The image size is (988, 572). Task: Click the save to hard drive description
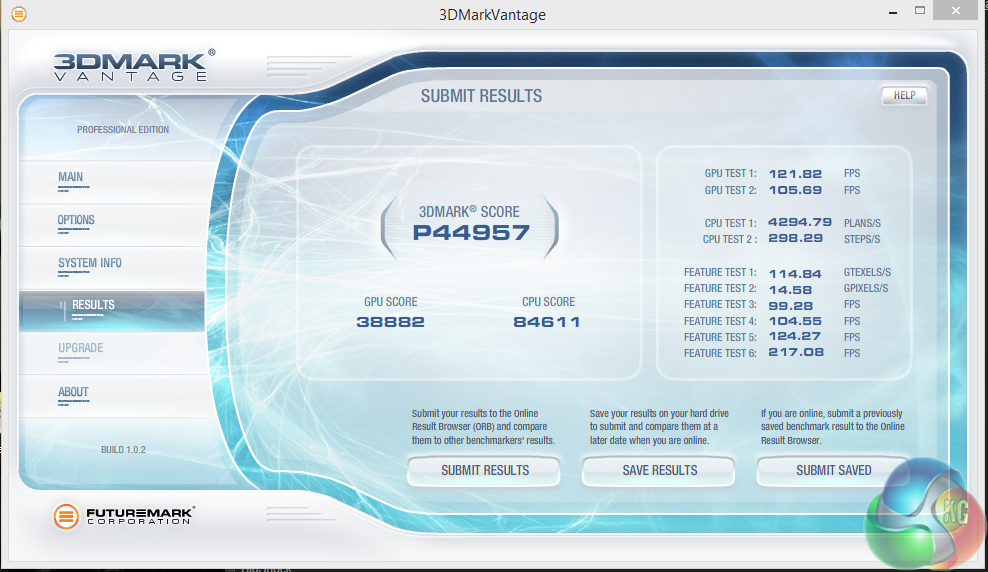pyautogui.click(x=659, y=427)
